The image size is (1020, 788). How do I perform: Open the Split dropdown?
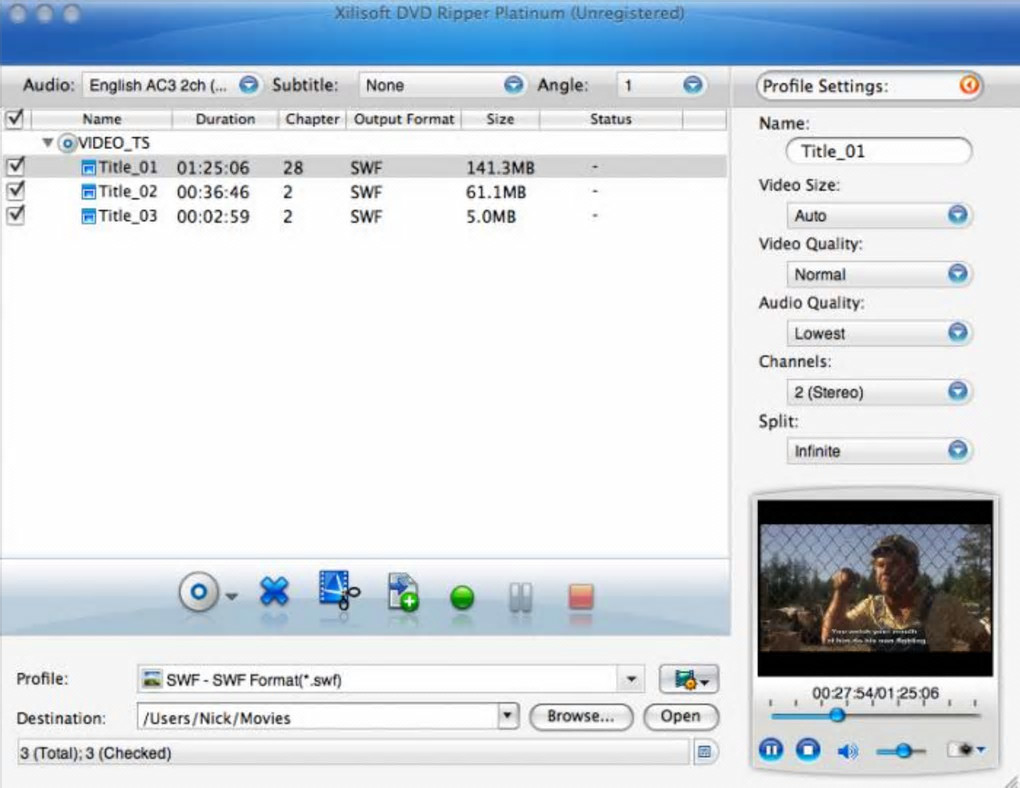pos(879,450)
